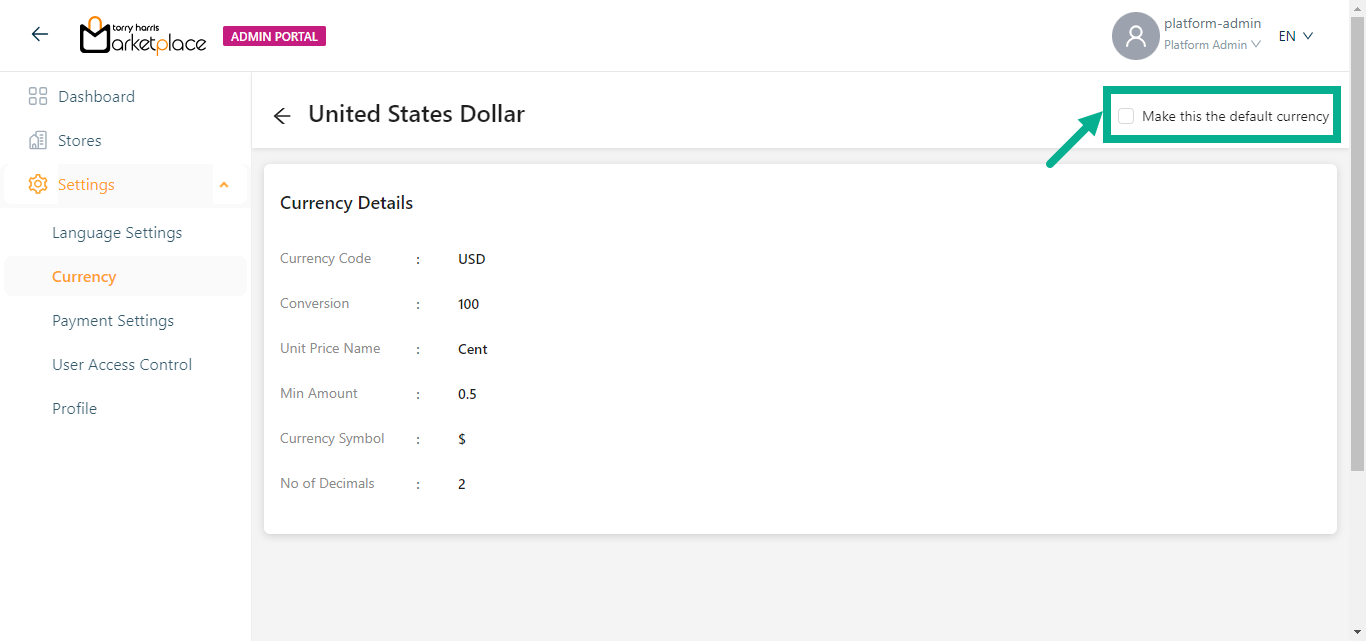Click the header back arrow icon

[x=40, y=35]
